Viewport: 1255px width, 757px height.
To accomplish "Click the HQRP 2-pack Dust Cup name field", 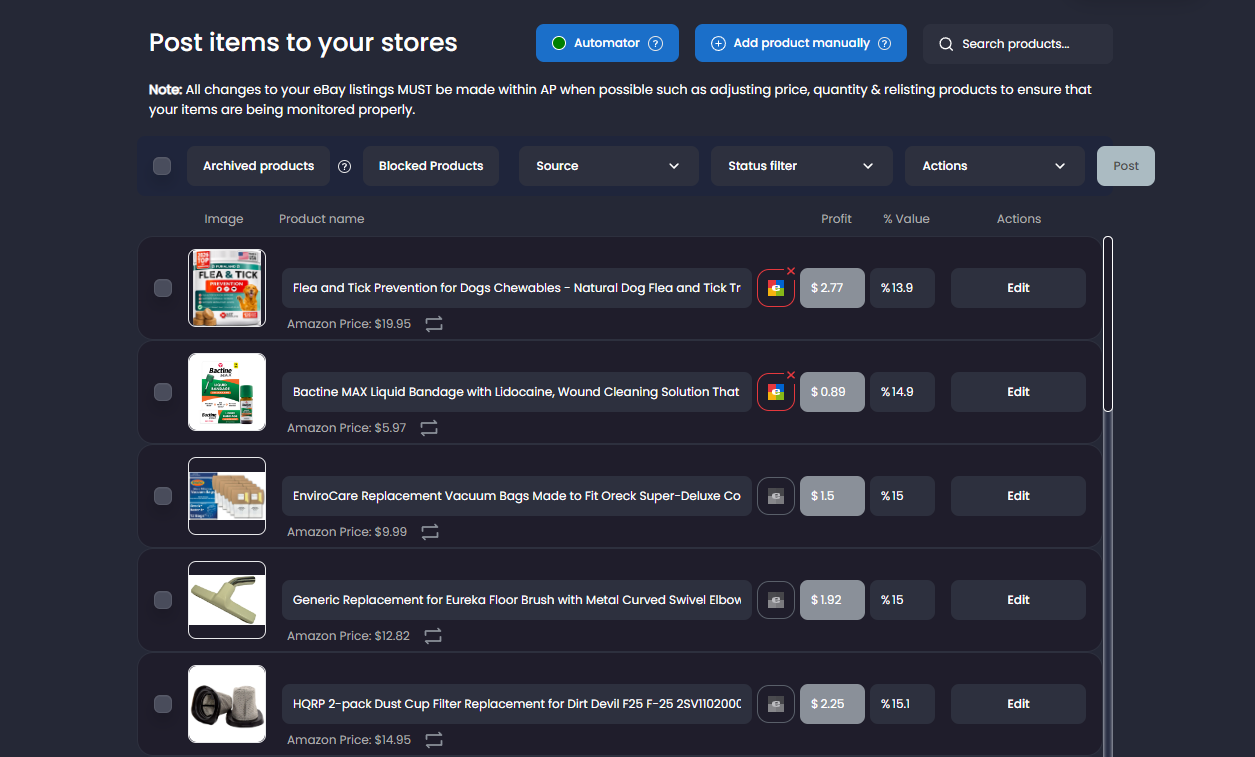I will (x=517, y=704).
